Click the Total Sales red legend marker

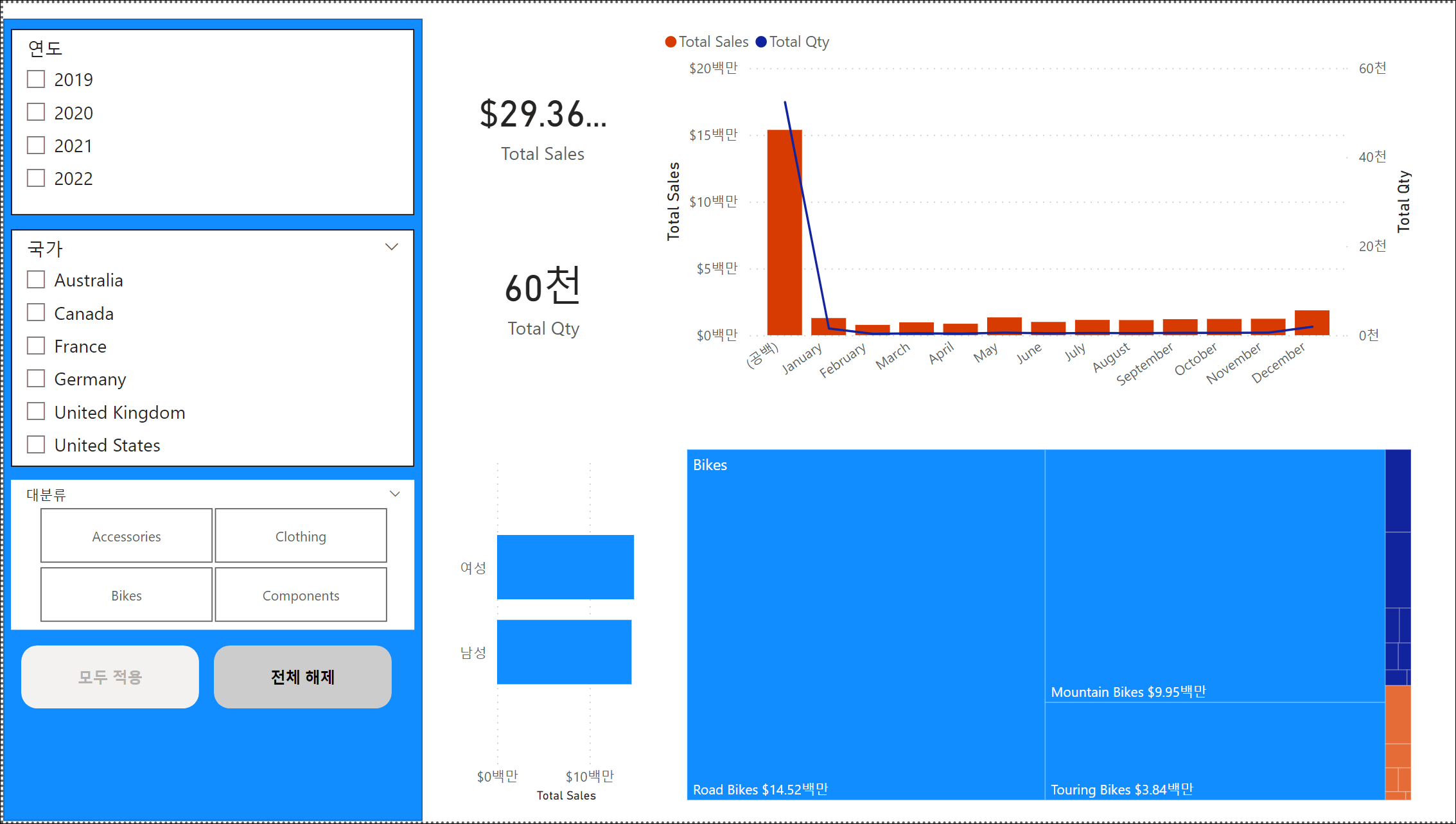pos(671,42)
